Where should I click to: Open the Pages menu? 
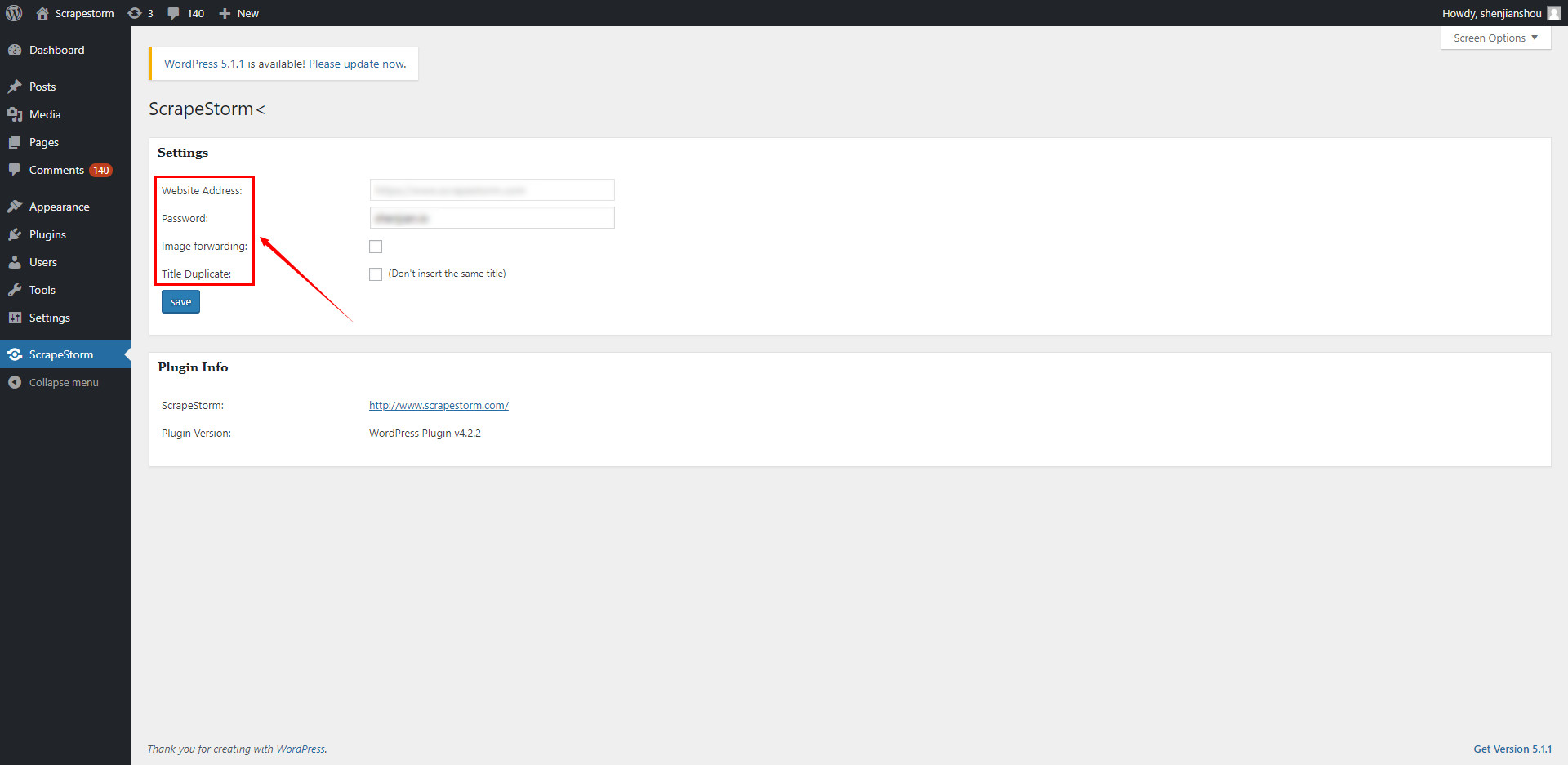pos(65,142)
